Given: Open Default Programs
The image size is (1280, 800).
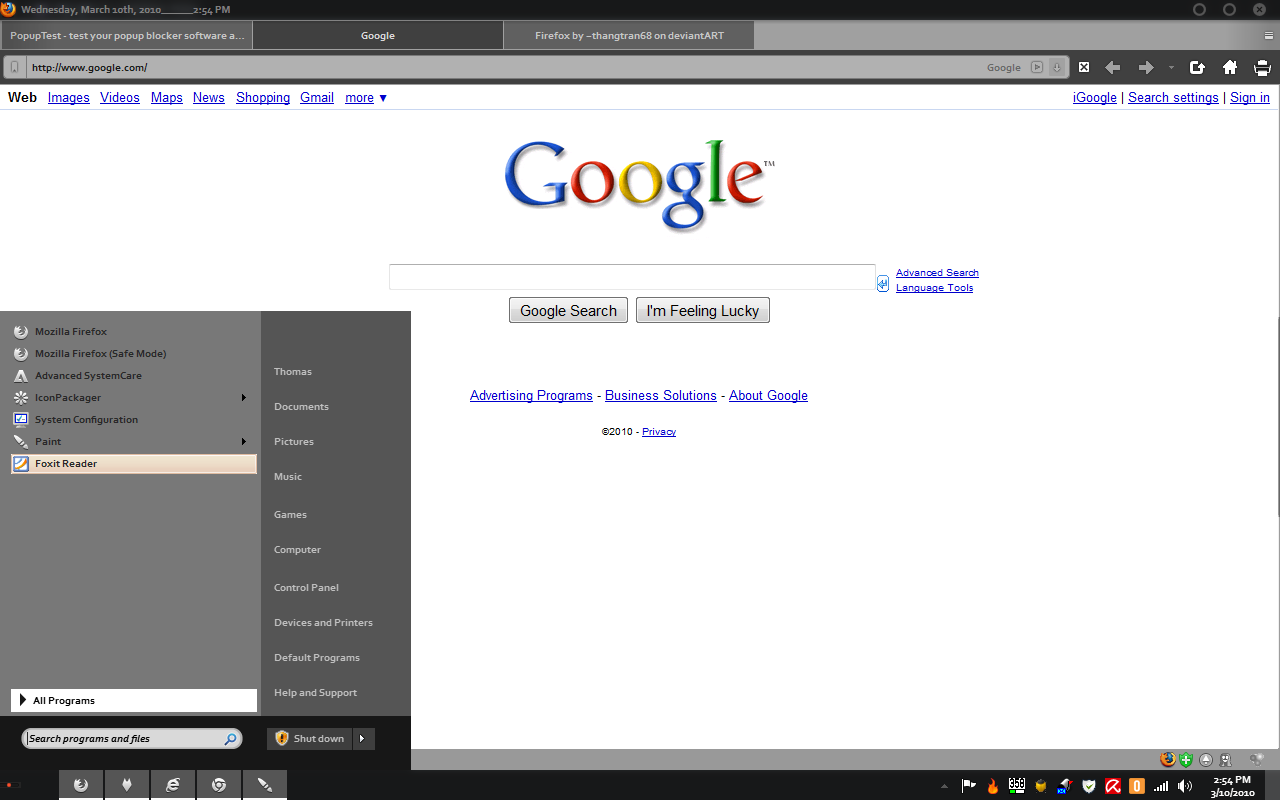Looking at the screenshot, I should click(317, 657).
